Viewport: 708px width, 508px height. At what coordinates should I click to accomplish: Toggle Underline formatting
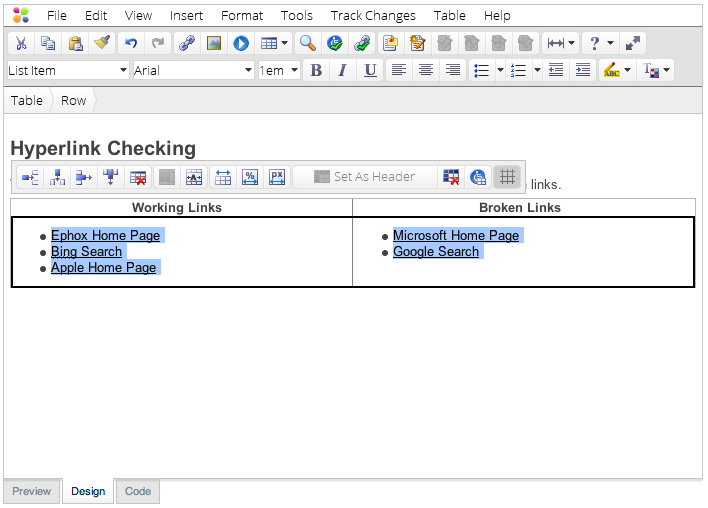tap(370, 70)
